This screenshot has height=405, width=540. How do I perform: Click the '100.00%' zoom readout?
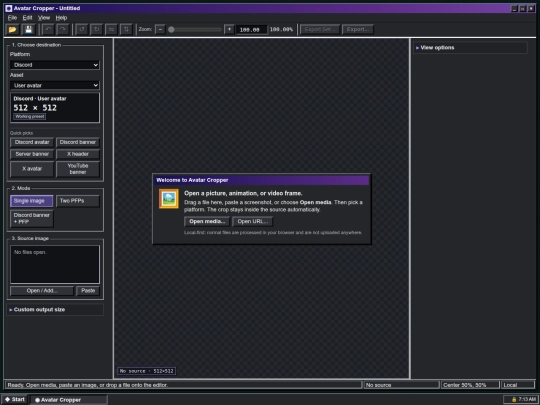tap(281, 30)
